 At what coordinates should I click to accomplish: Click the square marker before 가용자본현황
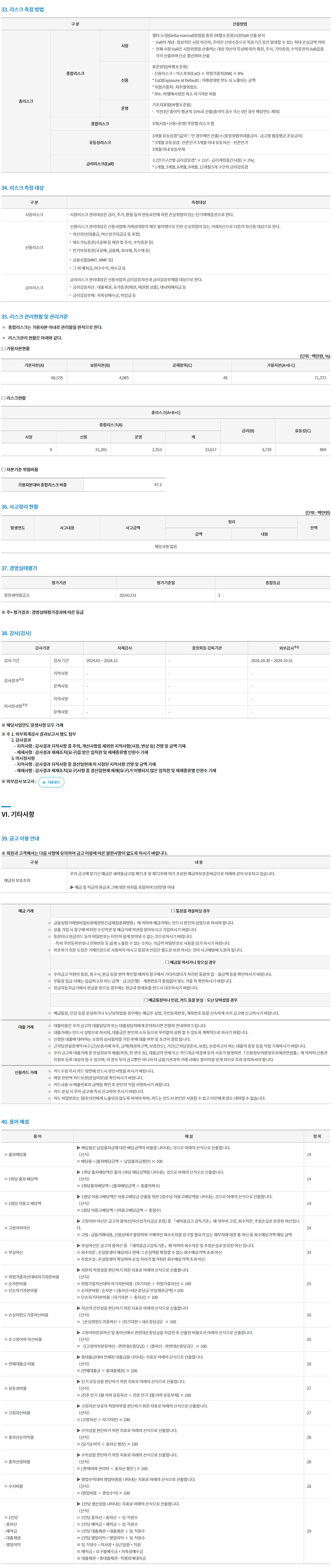3,349
